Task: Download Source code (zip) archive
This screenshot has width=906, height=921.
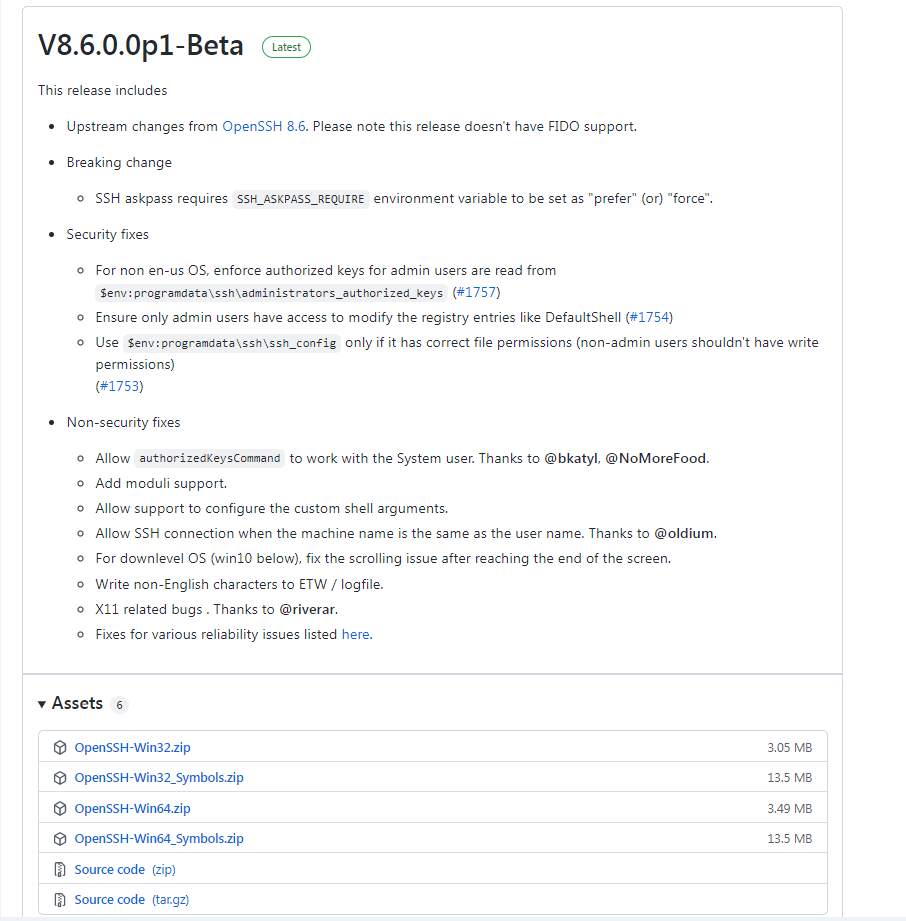Action: tap(124, 870)
